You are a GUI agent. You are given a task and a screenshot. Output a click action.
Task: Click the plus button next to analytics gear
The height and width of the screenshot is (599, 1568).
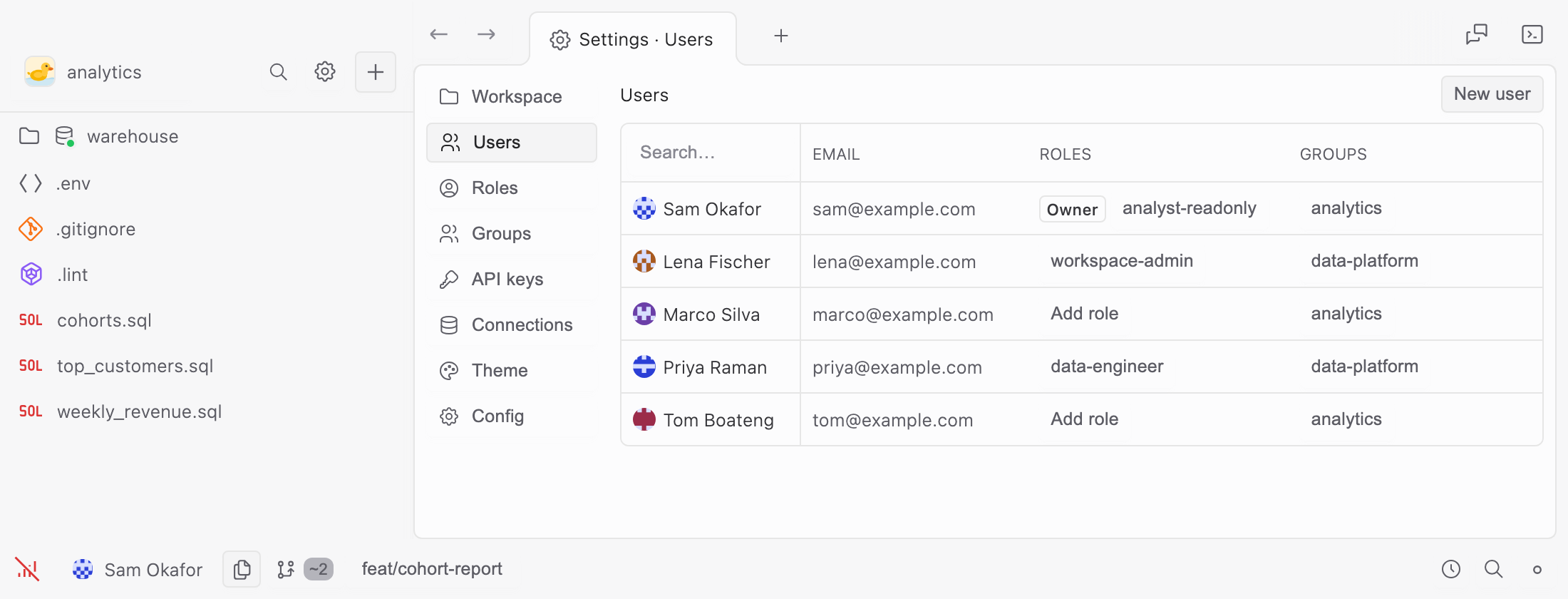376,72
